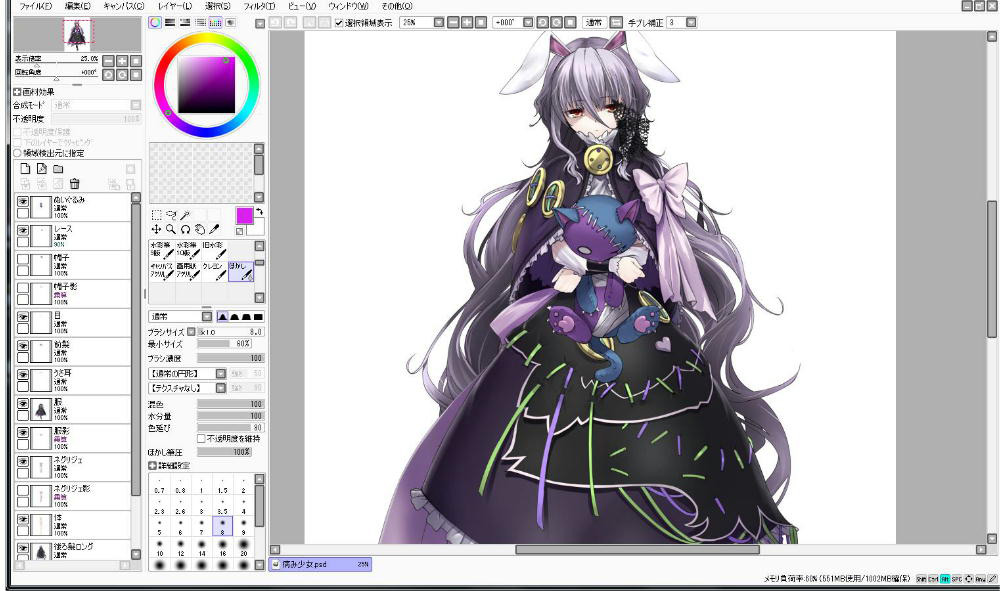
Task: Activate the eyedropper color picker tool
Action: coord(214,229)
